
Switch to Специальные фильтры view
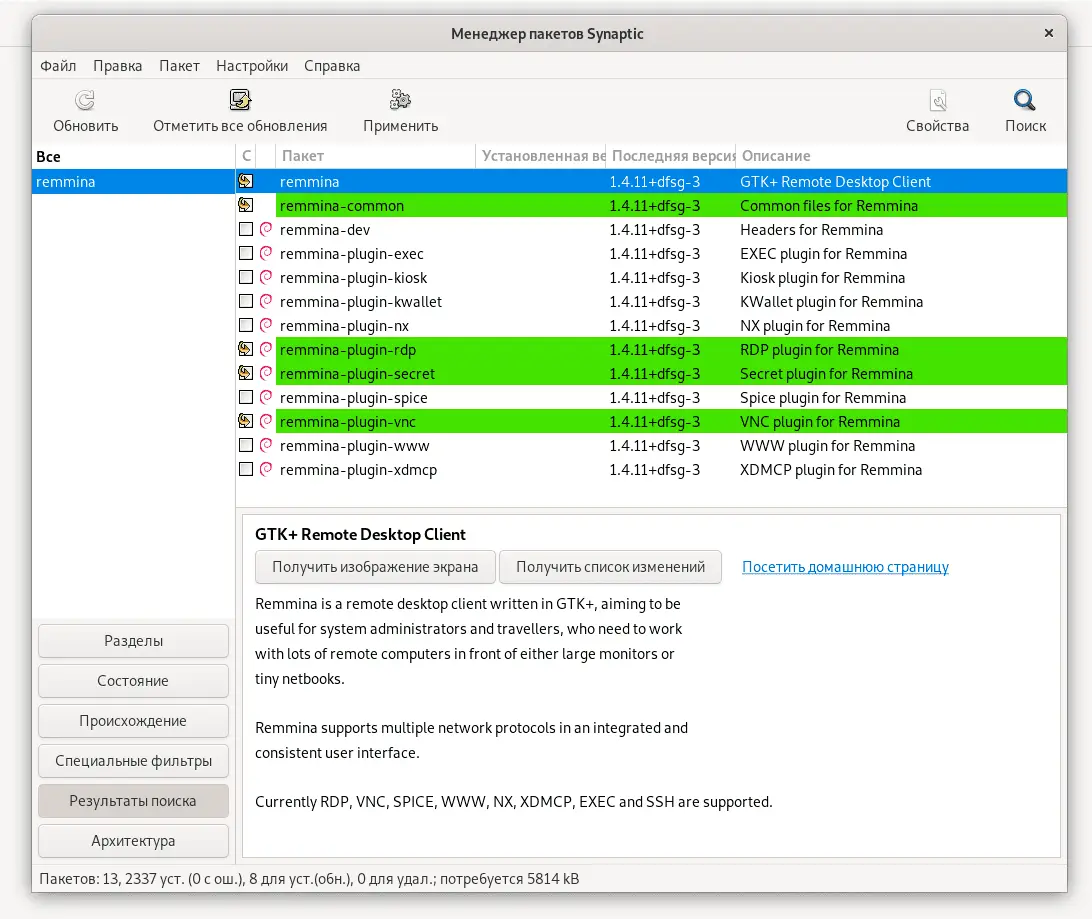[133, 761]
